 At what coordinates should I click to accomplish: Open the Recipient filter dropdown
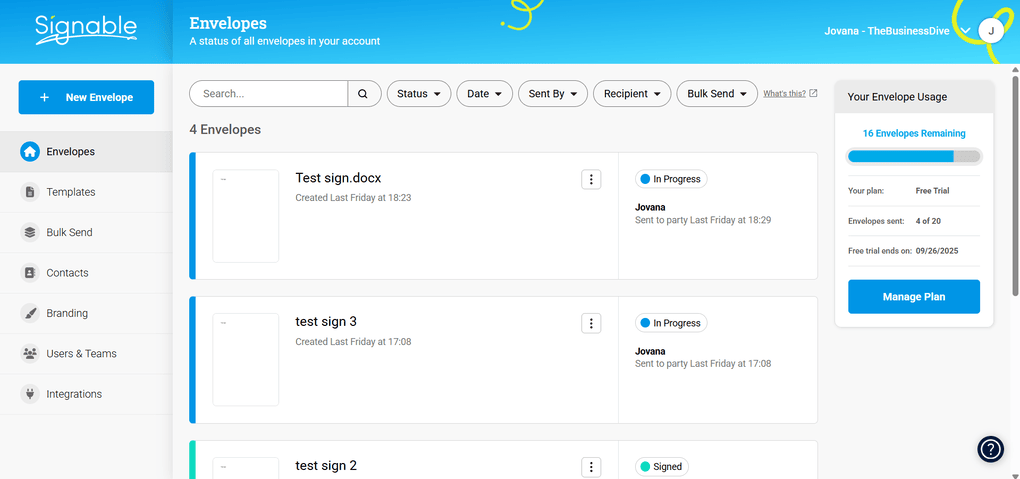632,94
